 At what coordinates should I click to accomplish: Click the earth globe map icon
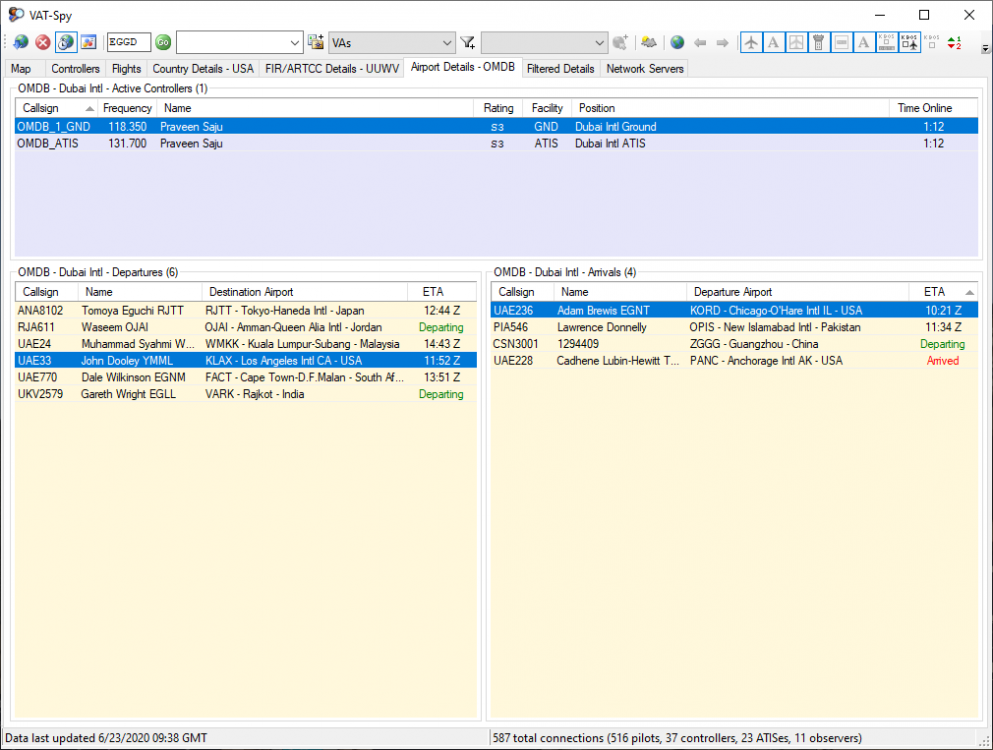pos(677,42)
